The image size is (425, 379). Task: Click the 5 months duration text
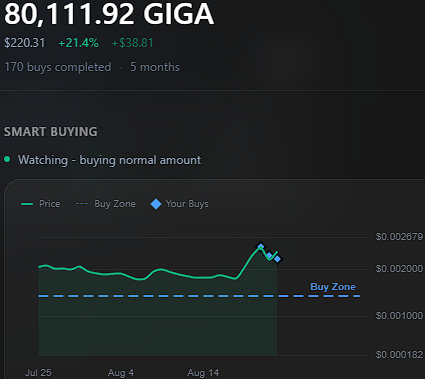(x=155, y=67)
